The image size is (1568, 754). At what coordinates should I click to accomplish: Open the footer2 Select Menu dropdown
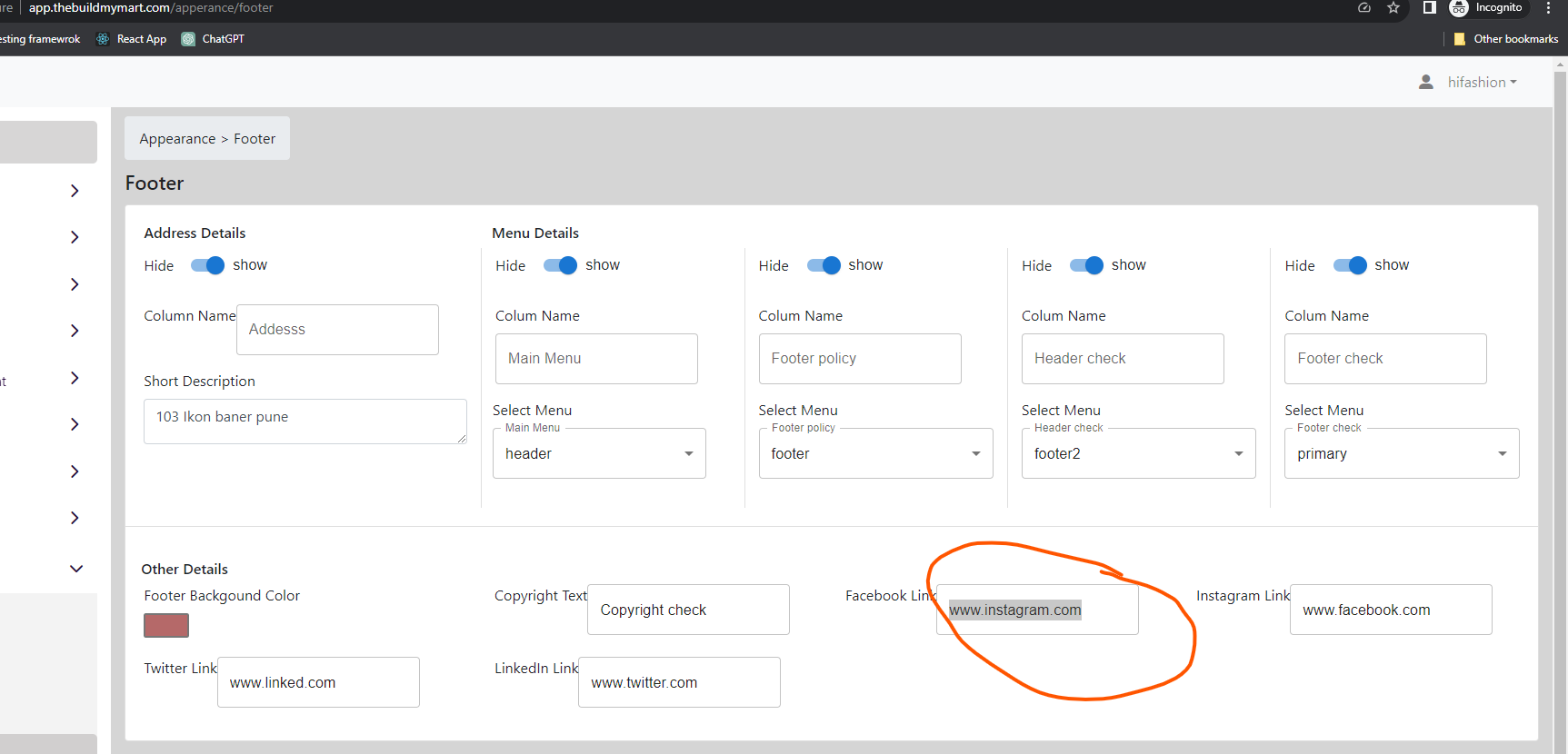coord(1138,453)
